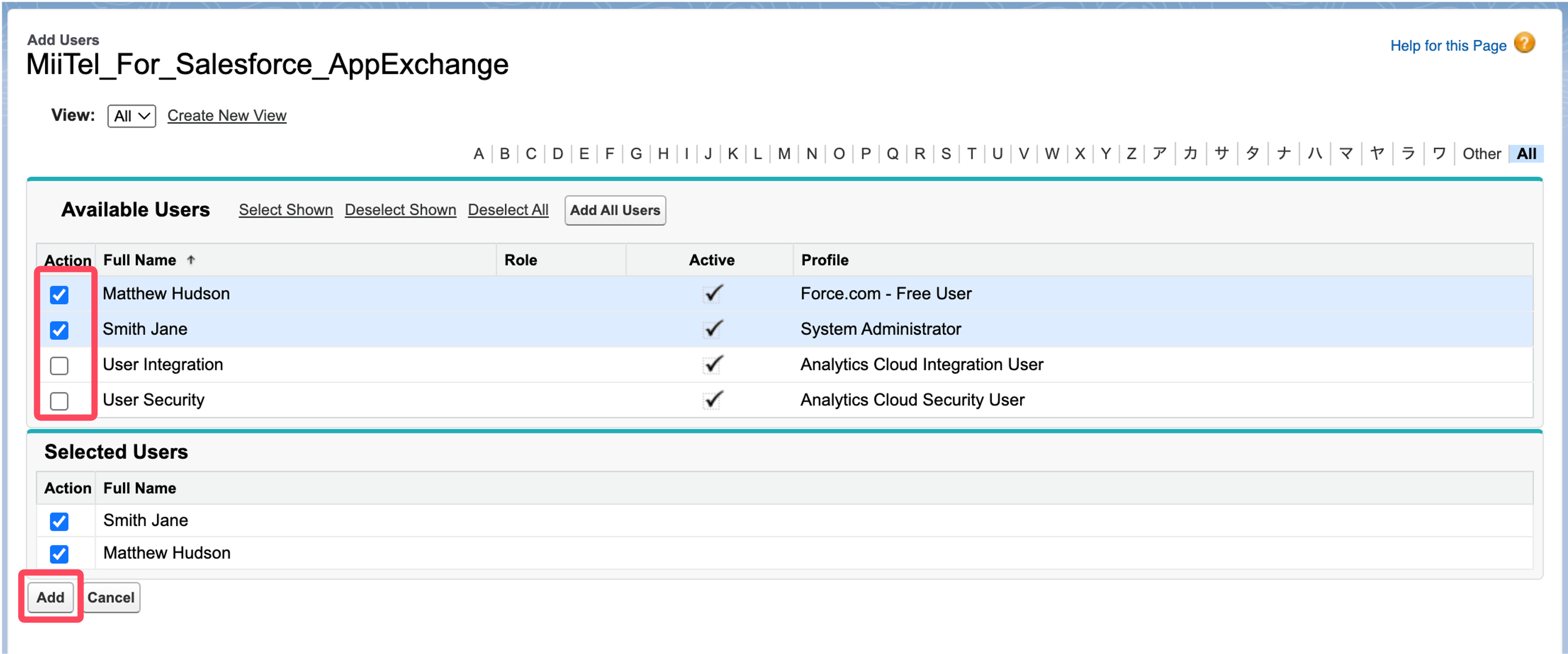This screenshot has width=1568, height=654.
Task: Click the Deselect All link
Action: pyautogui.click(x=508, y=210)
